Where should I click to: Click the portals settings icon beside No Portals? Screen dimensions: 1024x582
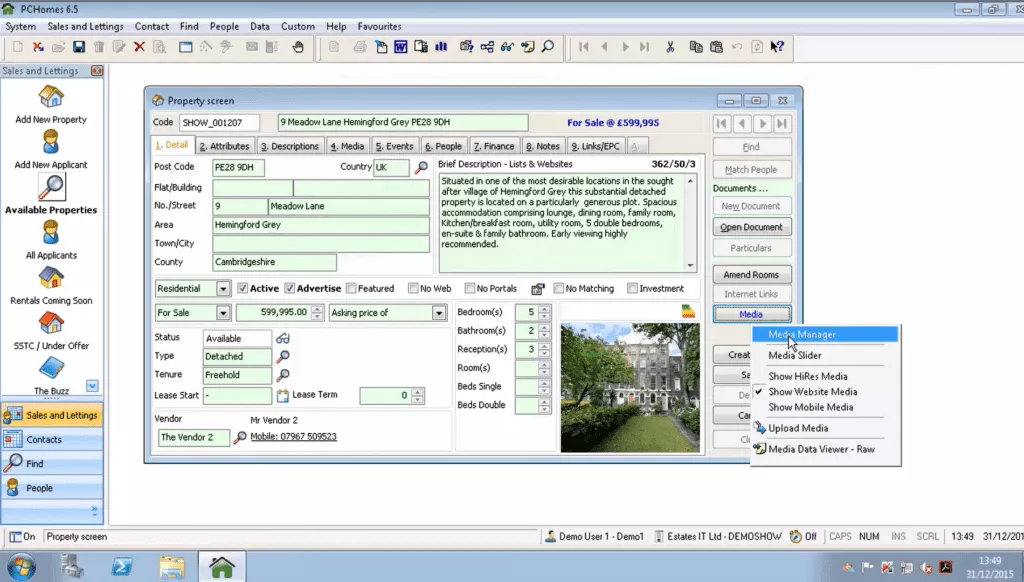click(x=537, y=289)
